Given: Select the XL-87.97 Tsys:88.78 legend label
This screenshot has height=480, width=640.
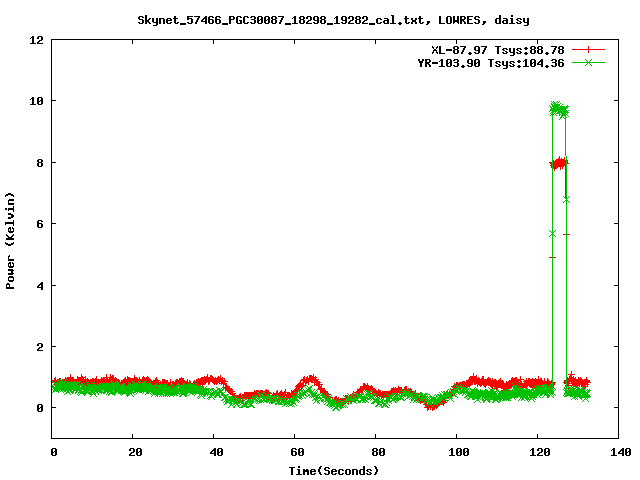Looking at the screenshot, I should pyautogui.click(x=498, y=50).
